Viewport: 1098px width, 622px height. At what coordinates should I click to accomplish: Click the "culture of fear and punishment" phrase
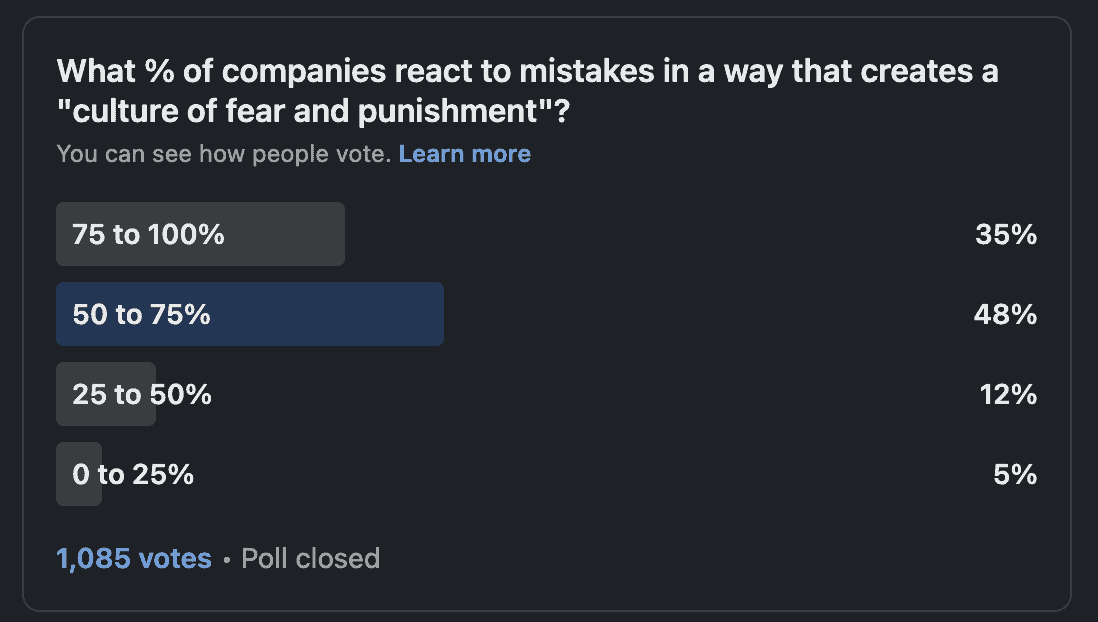click(x=305, y=111)
